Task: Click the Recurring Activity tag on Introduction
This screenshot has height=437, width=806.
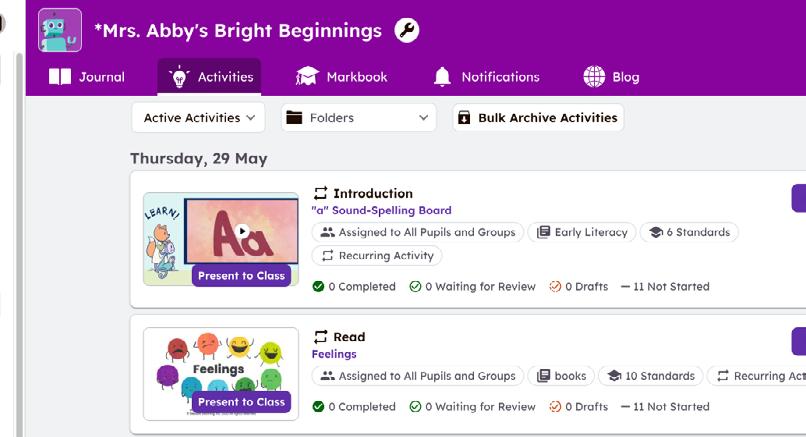Action: click(376, 256)
